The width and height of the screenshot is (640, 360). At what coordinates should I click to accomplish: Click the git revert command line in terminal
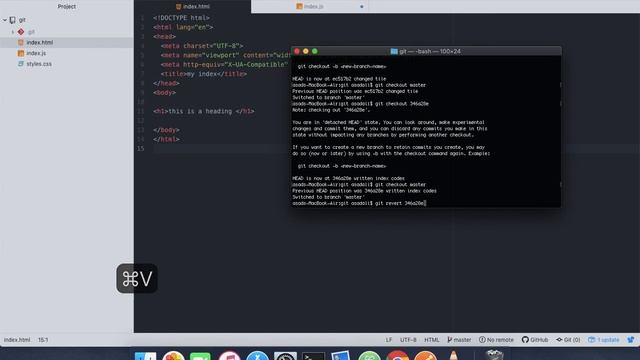click(x=359, y=203)
